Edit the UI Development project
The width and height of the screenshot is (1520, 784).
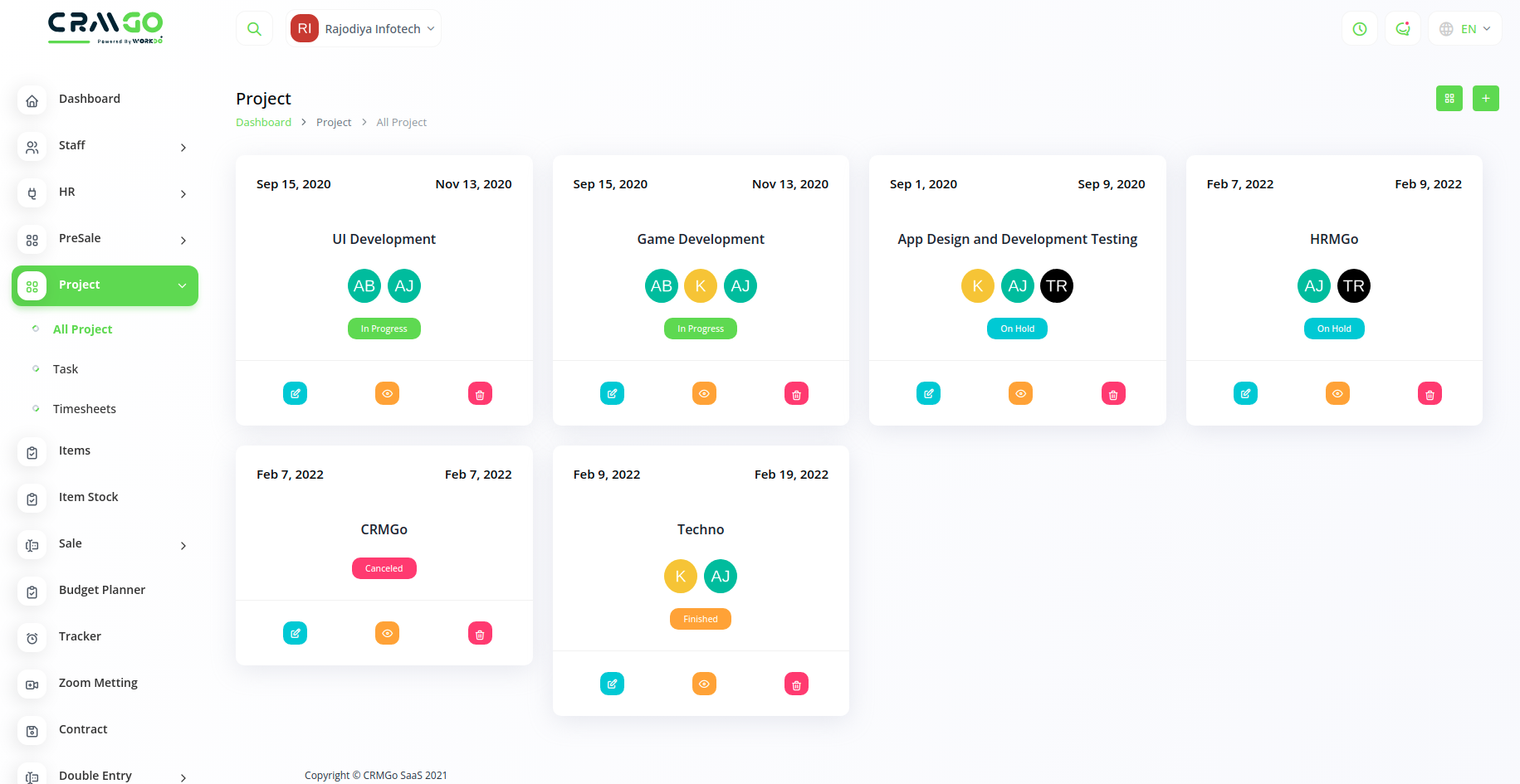tap(295, 393)
